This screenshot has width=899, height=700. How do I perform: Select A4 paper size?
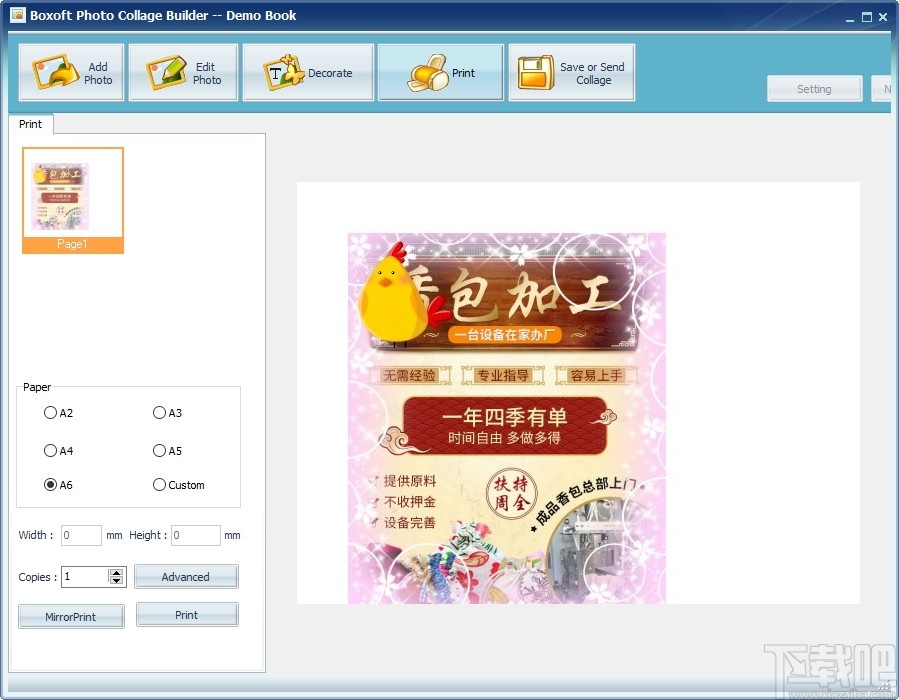click(x=50, y=451)
